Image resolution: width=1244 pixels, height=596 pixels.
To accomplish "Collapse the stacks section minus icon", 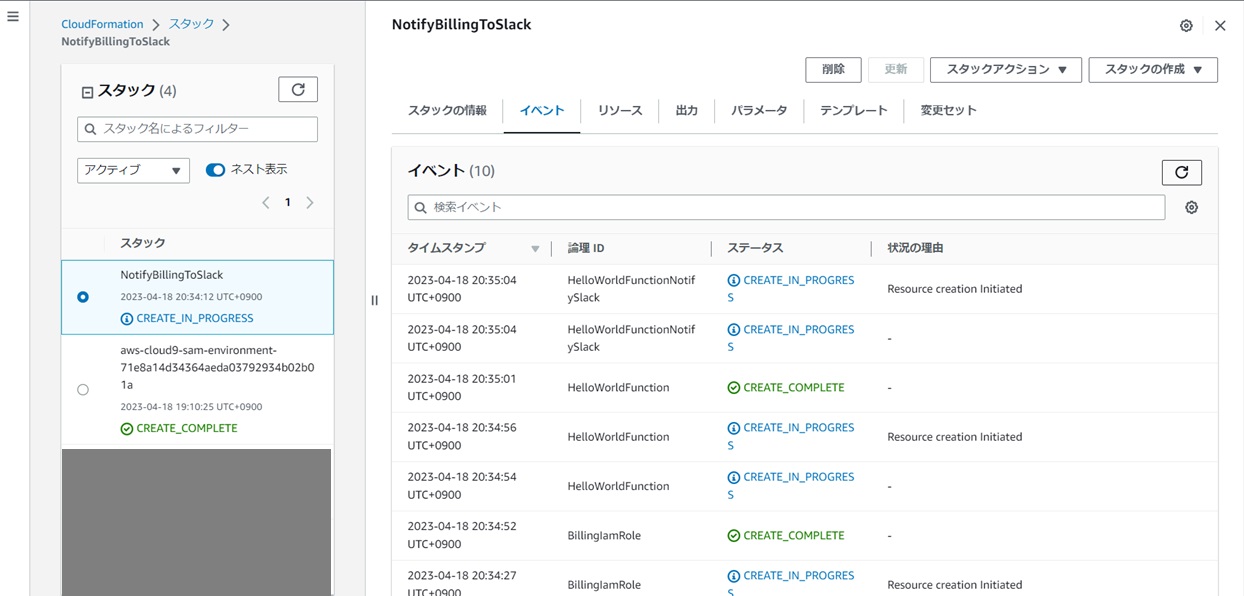I will (x=87, y=92).
